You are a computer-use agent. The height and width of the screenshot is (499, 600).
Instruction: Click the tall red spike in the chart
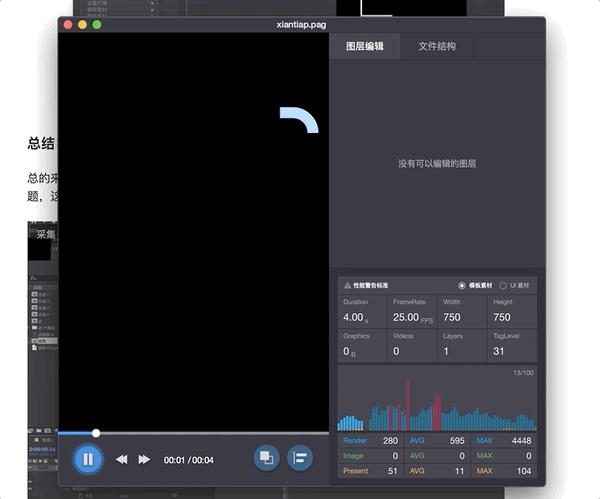pyautogui.click(x=407, y=402)
